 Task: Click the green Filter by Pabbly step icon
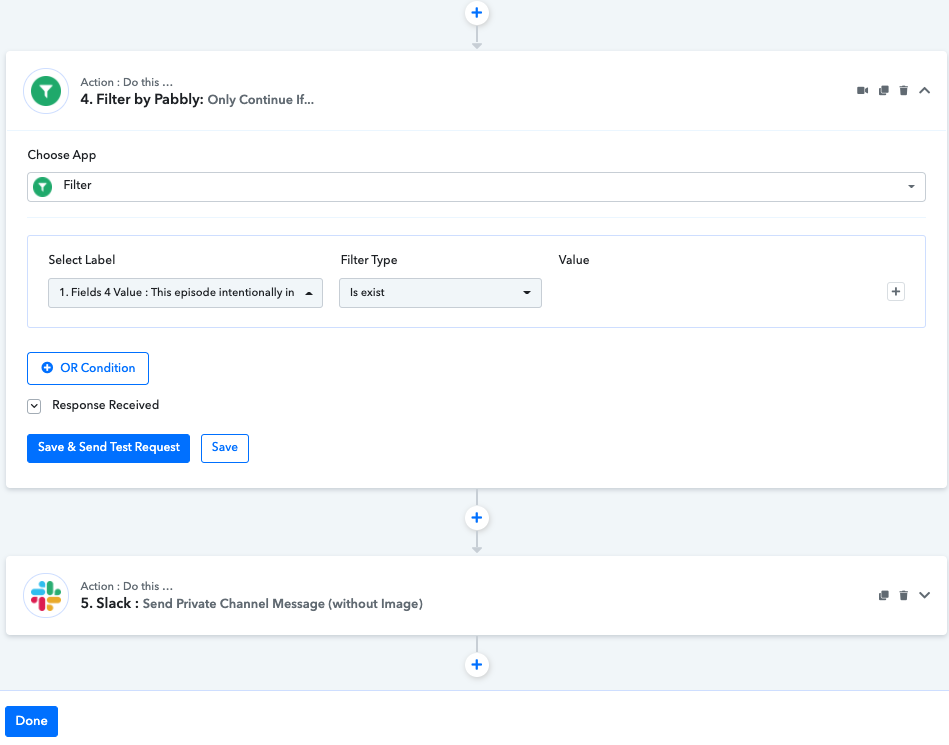pos(45,91)
